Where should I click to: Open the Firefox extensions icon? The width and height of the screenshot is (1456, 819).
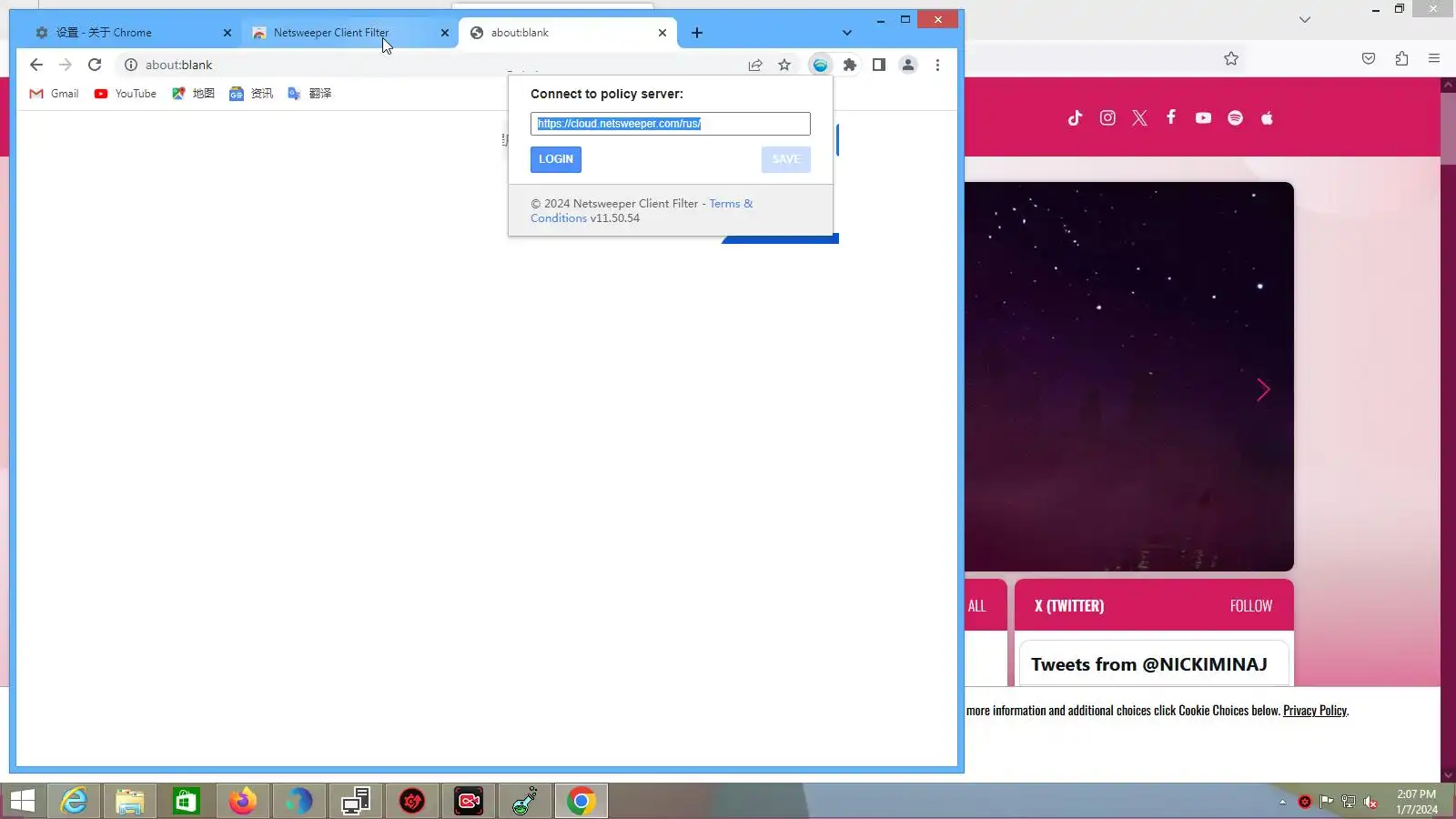[1401, 58]
